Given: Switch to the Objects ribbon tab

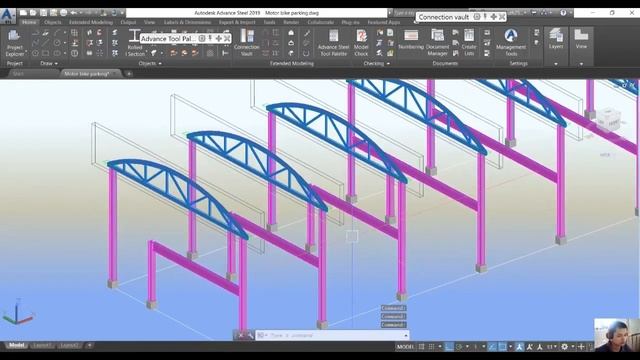Looking at the screenshot, I should click(53, 22).
